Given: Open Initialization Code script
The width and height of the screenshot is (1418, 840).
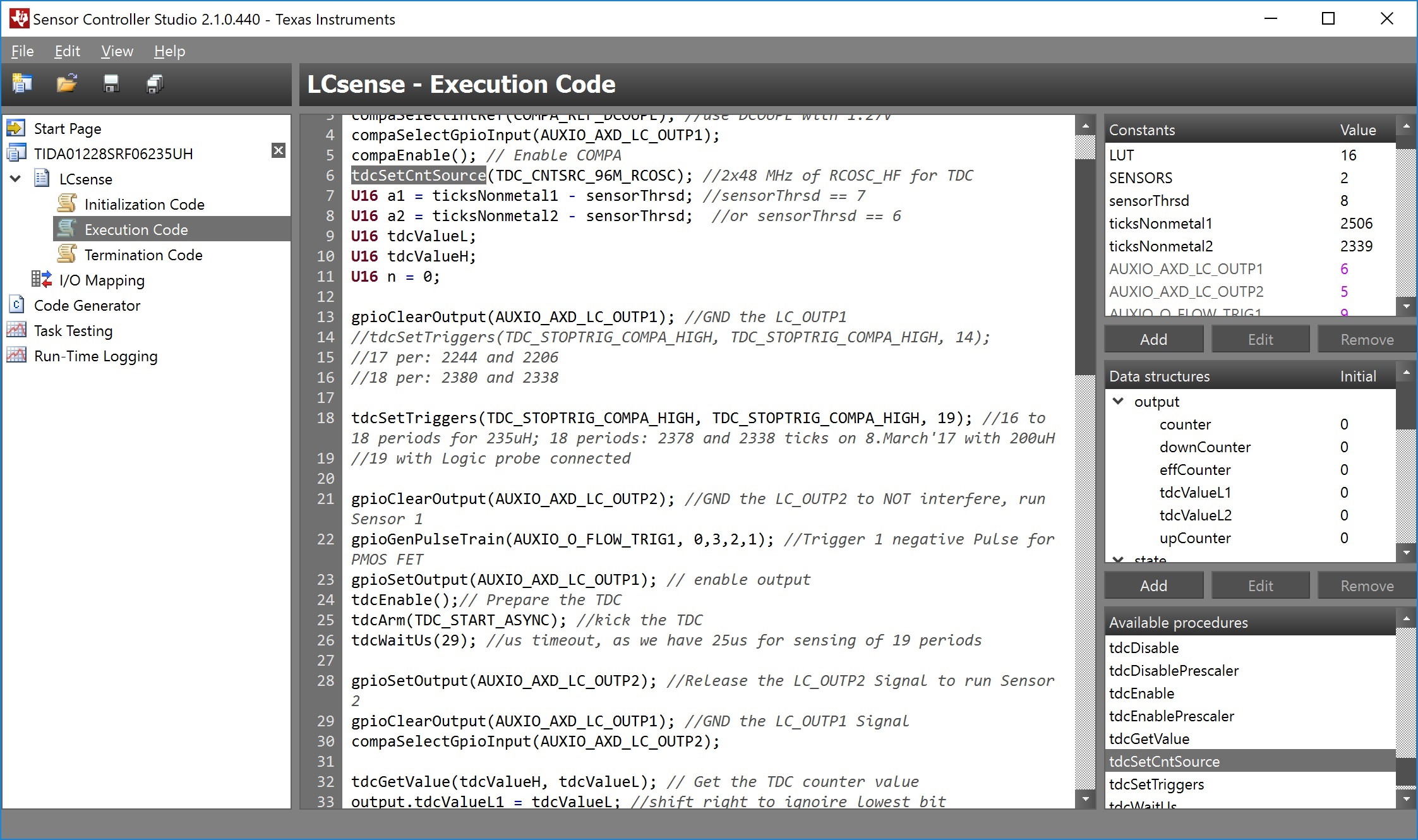Looking at the screenshot, I should [144, 204].
